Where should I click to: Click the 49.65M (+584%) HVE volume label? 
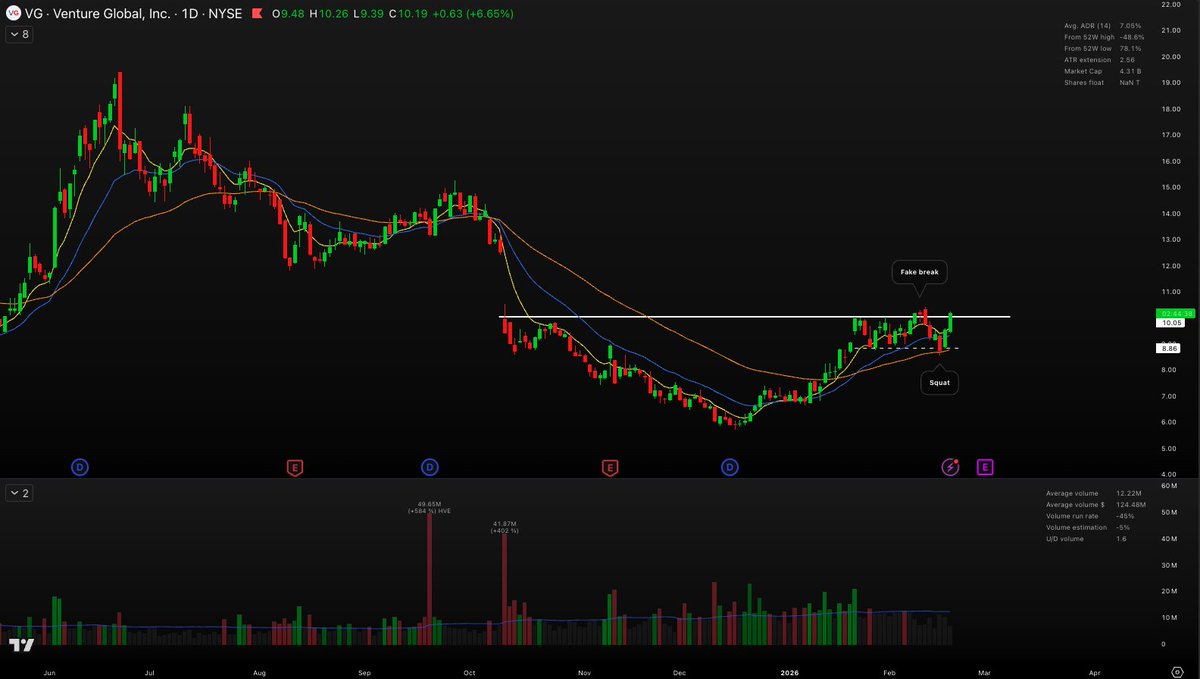[429, 508]
